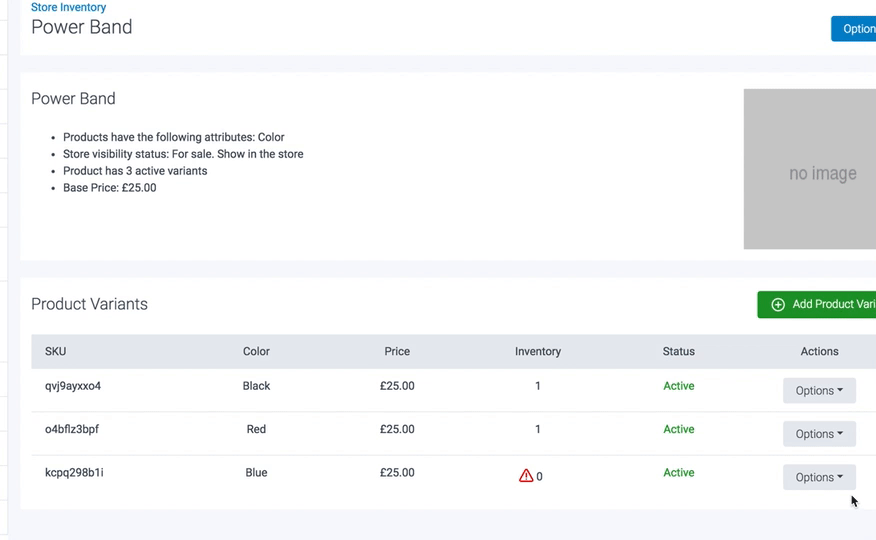Click the Inventory column header

538,352
